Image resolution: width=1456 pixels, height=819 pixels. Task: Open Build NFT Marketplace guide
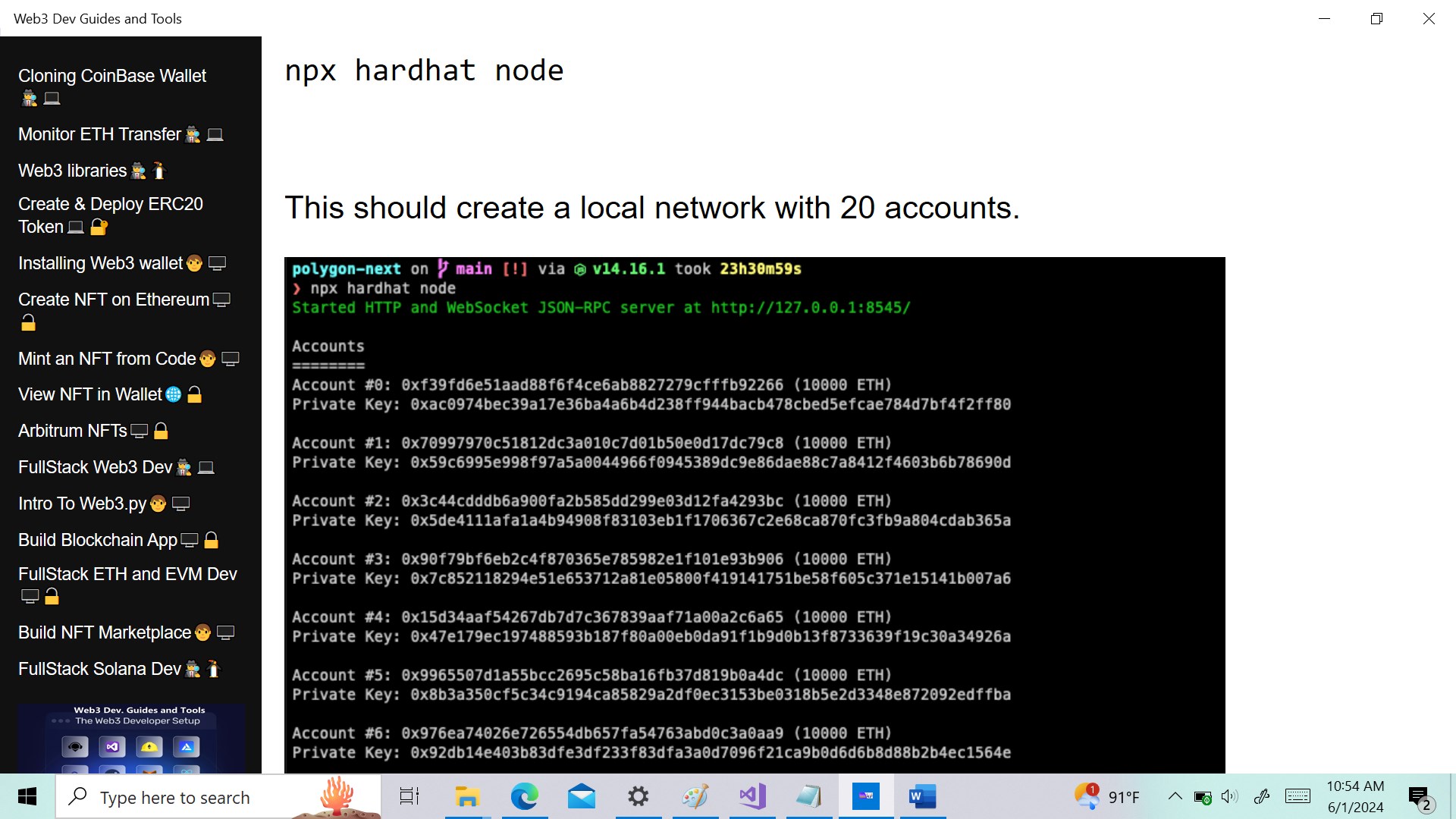pyautogui.click(x=105, y=633)
